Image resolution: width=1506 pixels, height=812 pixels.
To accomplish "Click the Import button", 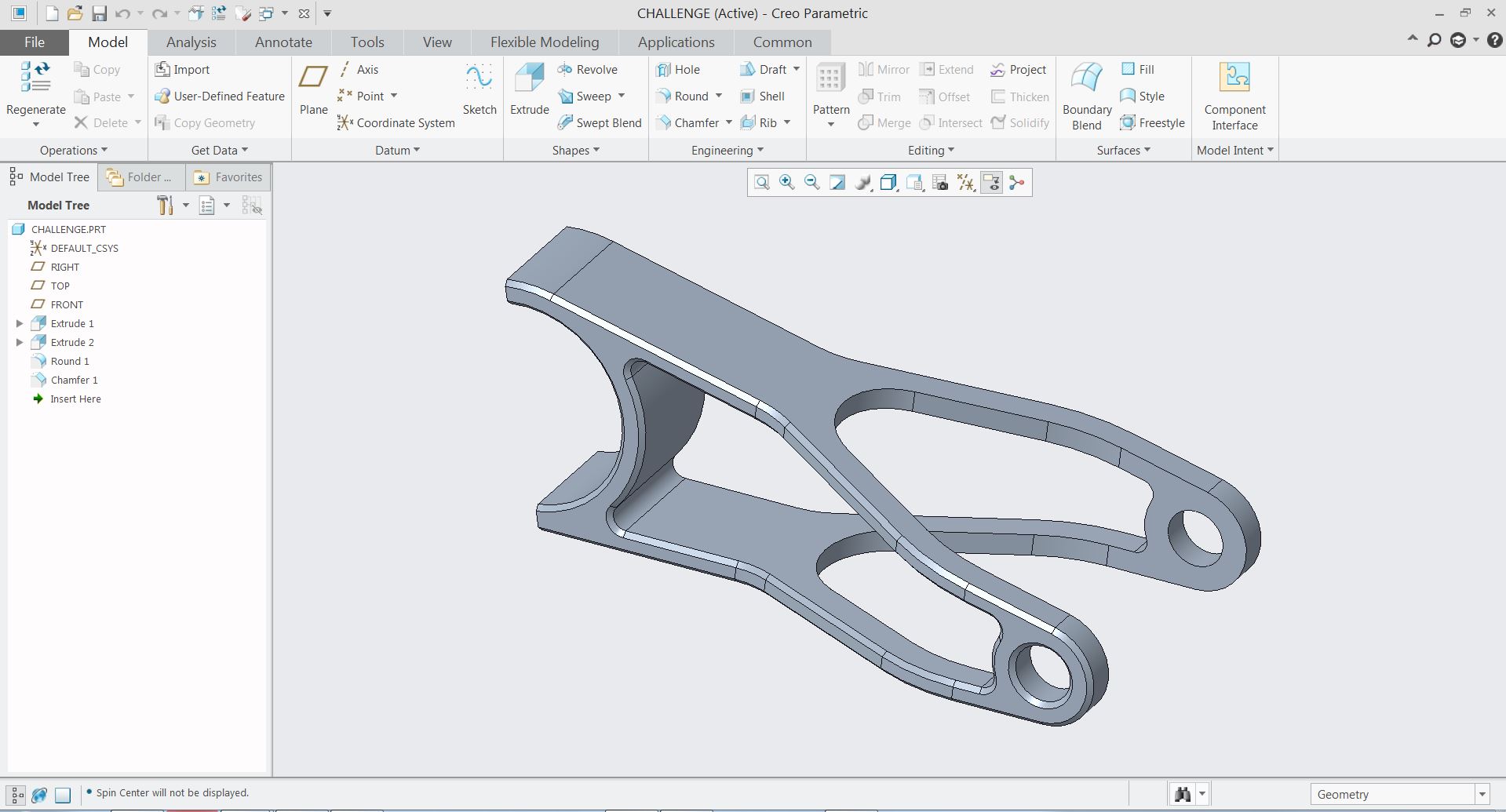I will click(x=182, y=70).
